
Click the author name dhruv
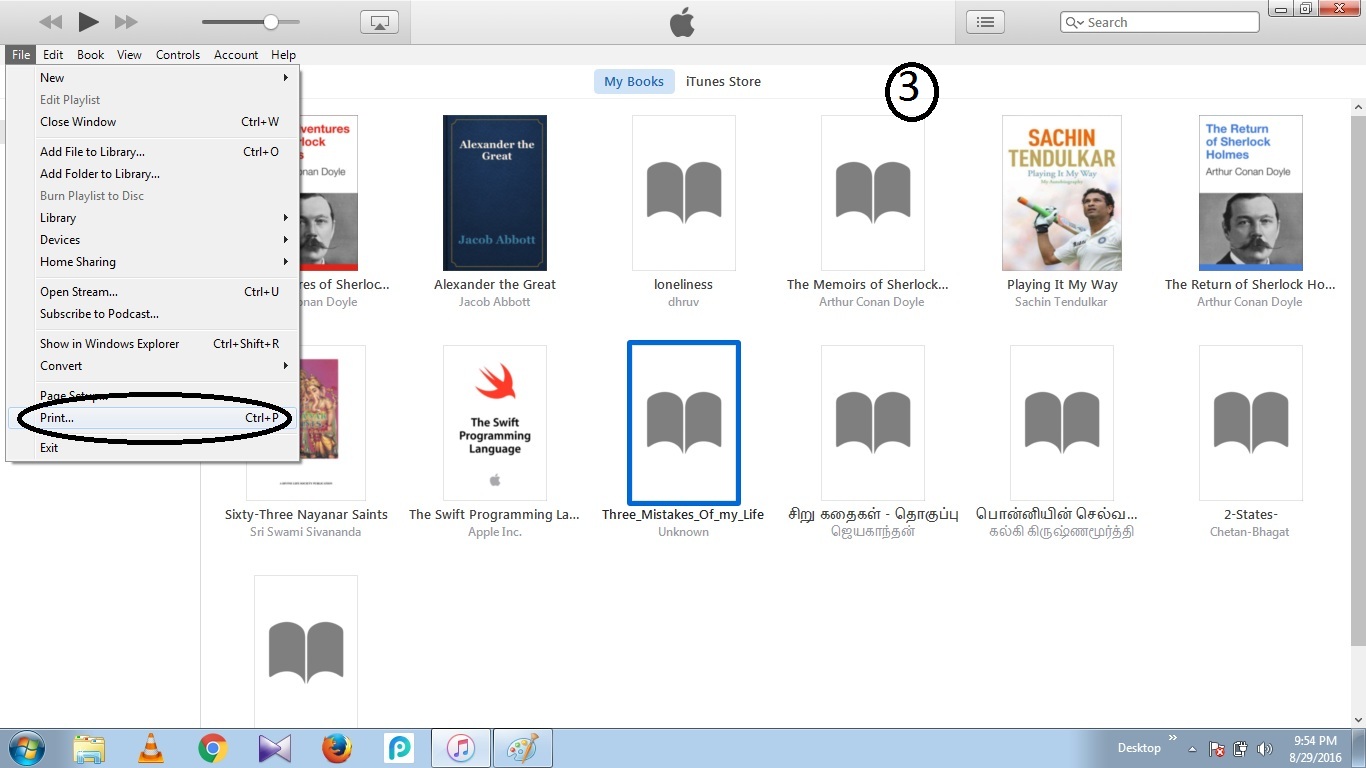[x=684, y=302]
